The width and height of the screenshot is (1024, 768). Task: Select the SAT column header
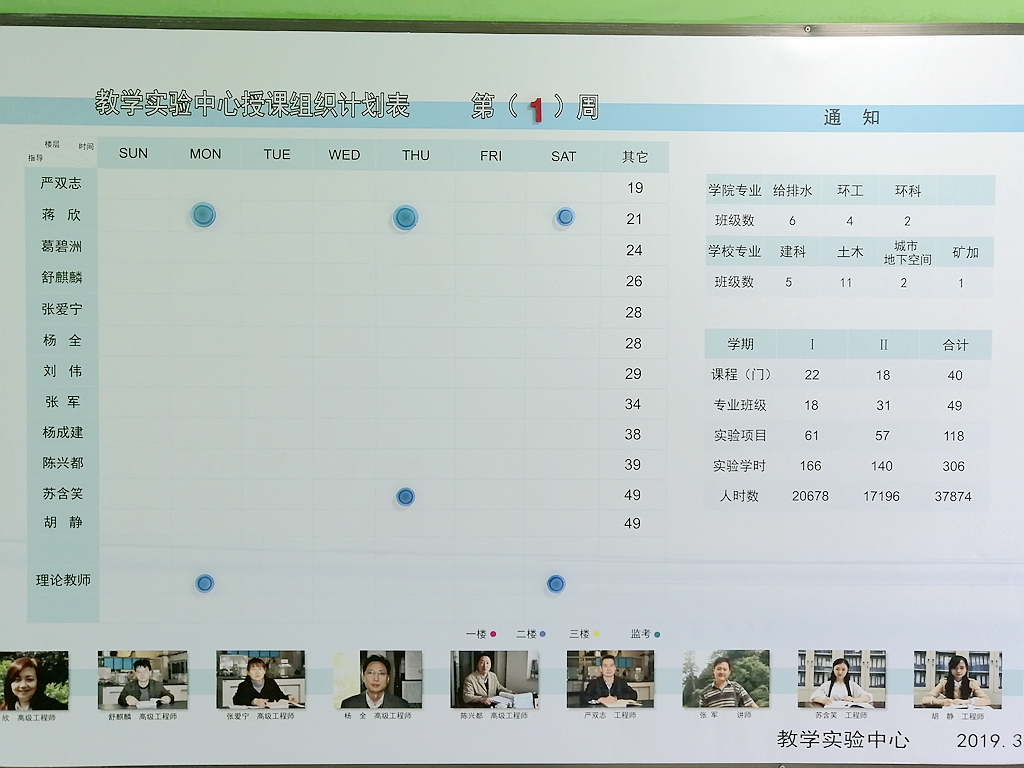click(x=564, y=157)
